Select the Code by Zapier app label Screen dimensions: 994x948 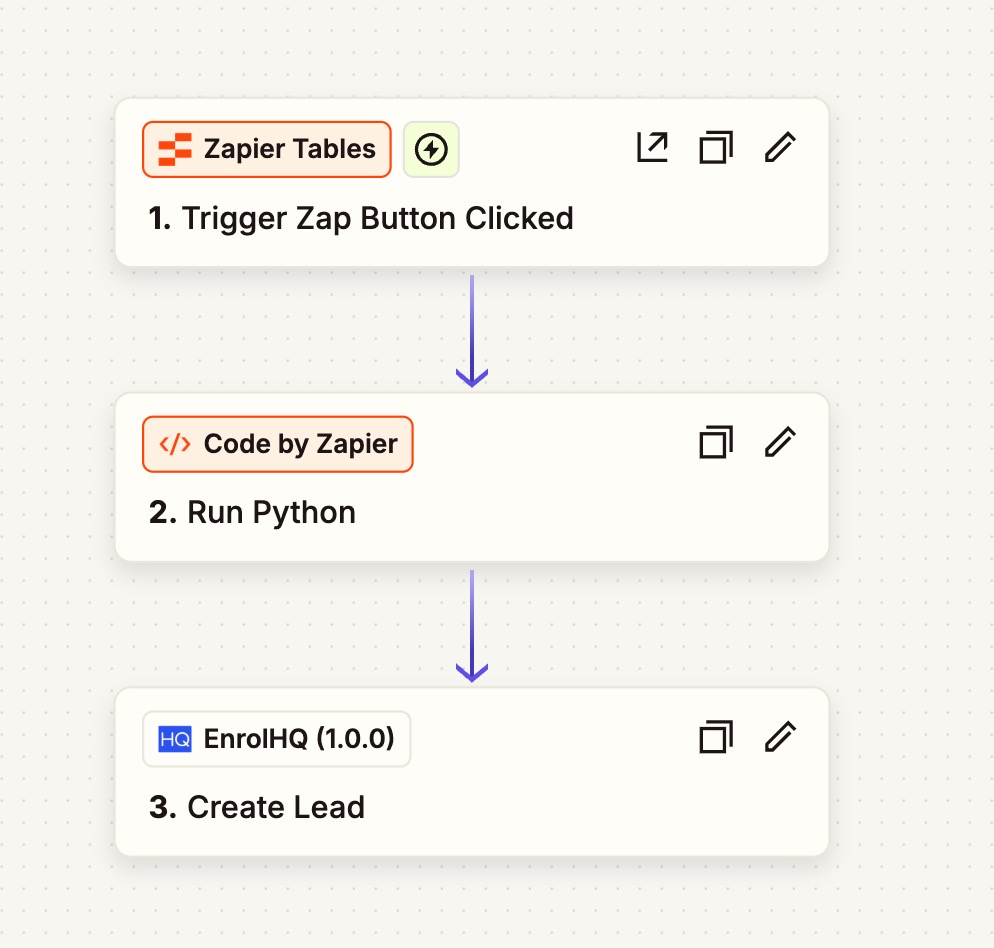pos(277,443)
